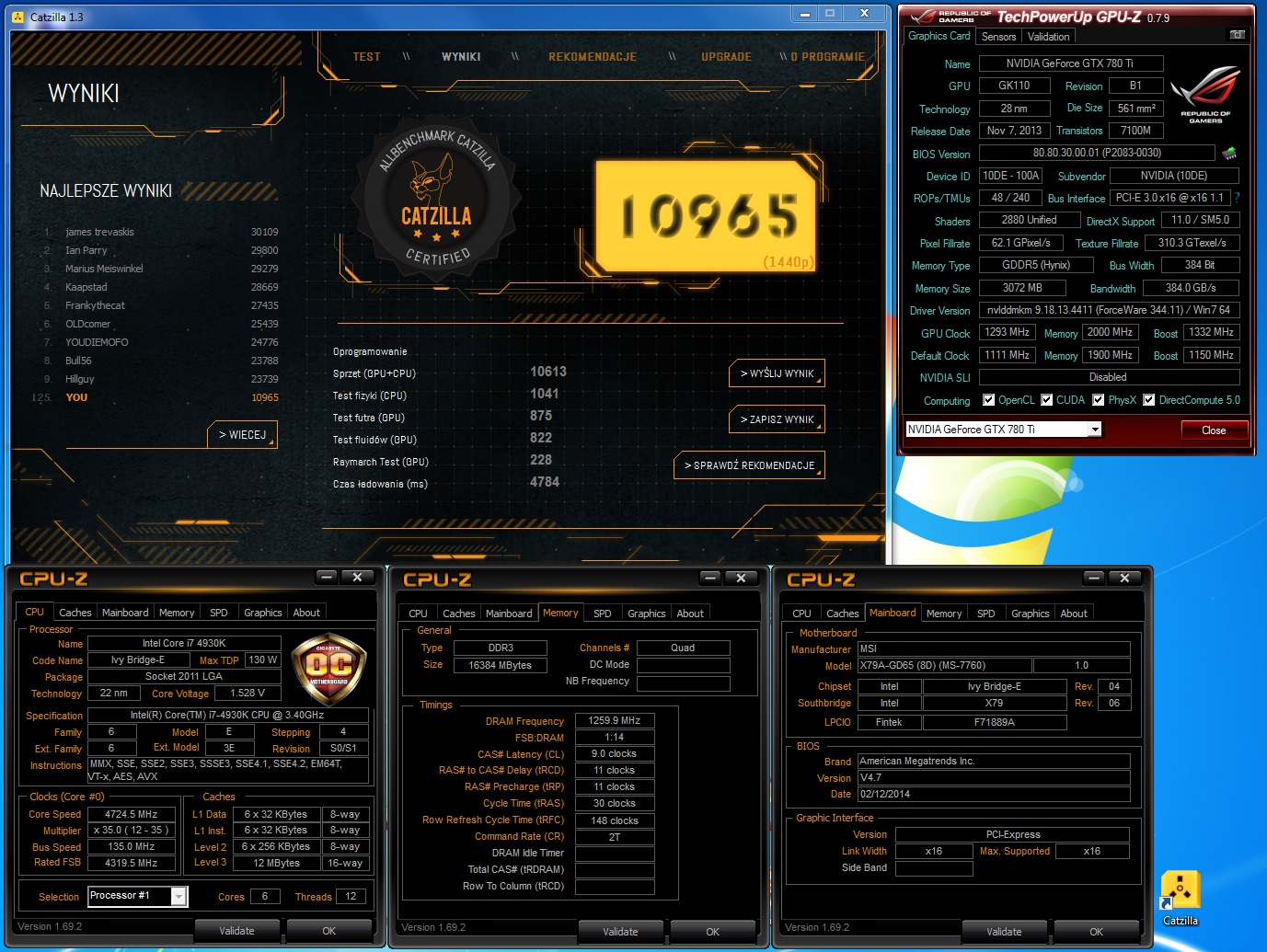Click the Gigabyte OC badge in CPU-Z
Image resolution: width=1267 pixels, height=952 pixels.
(328, 668)
